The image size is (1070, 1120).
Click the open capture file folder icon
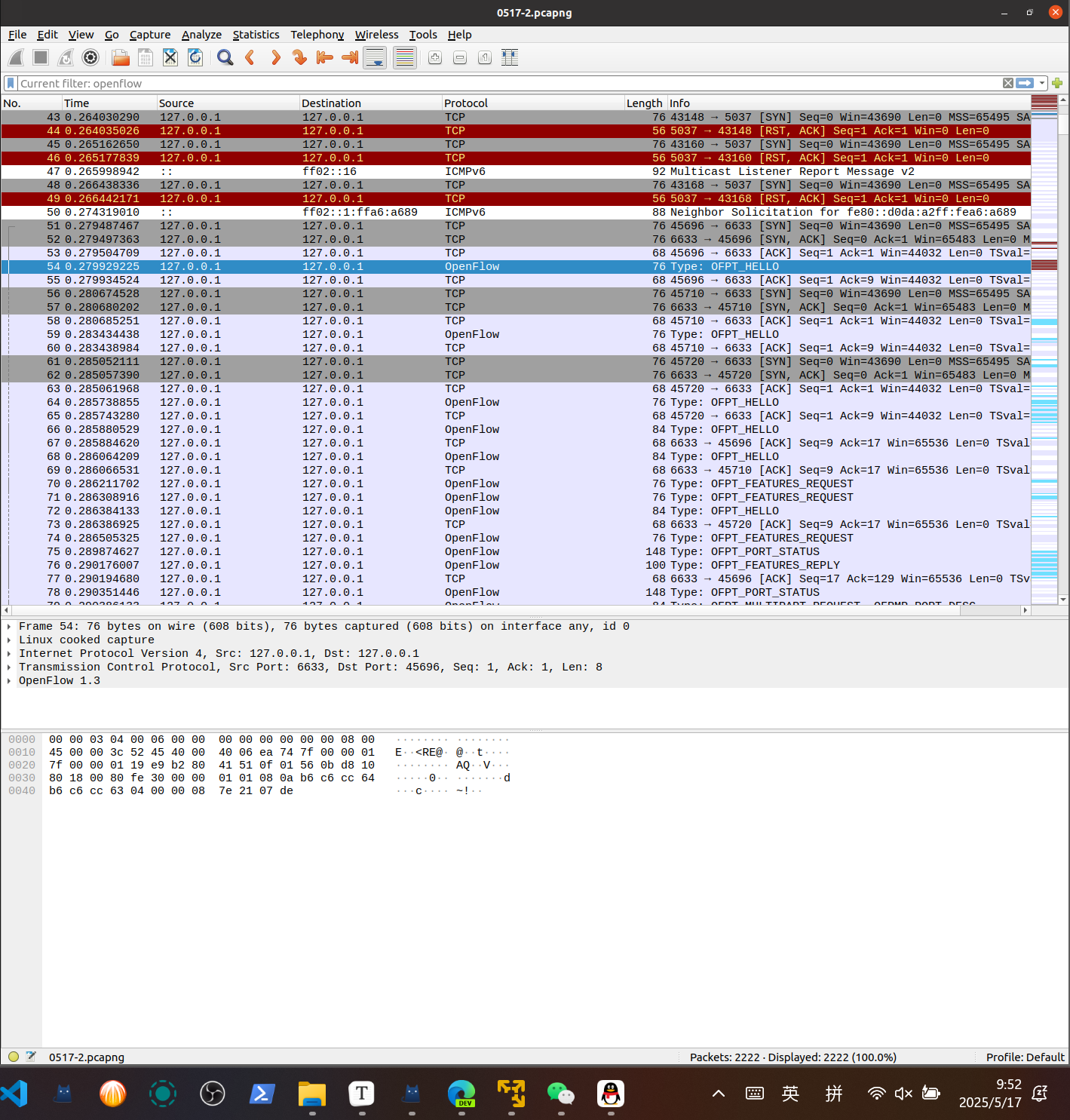pos(121,57)
